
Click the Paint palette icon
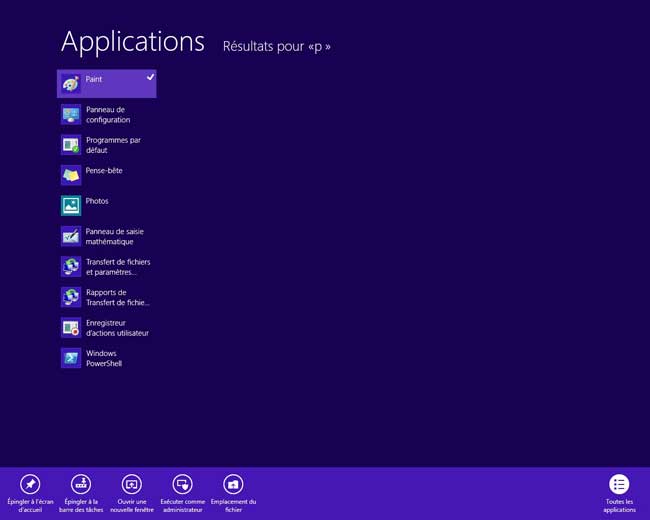pos(71,84)
